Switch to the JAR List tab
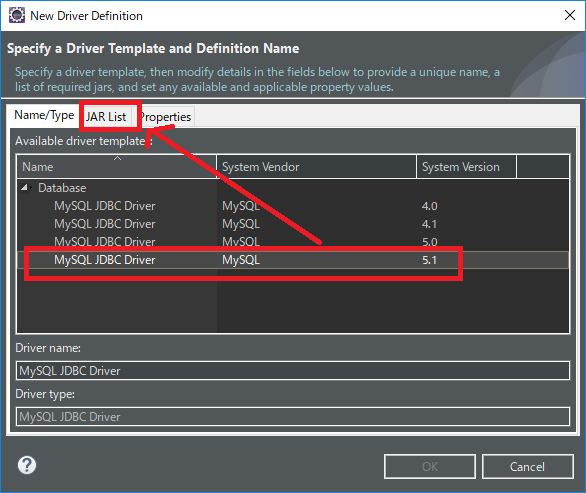The image size is (586, 493). 106,117
